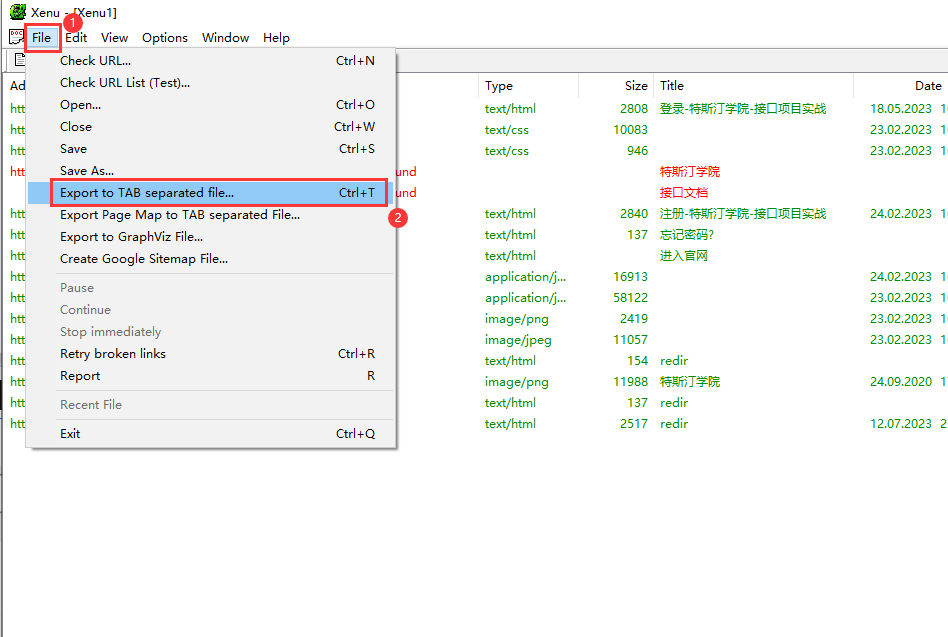Choose Check URL... from File menu
948x637 pixels.
click(210, 60)
